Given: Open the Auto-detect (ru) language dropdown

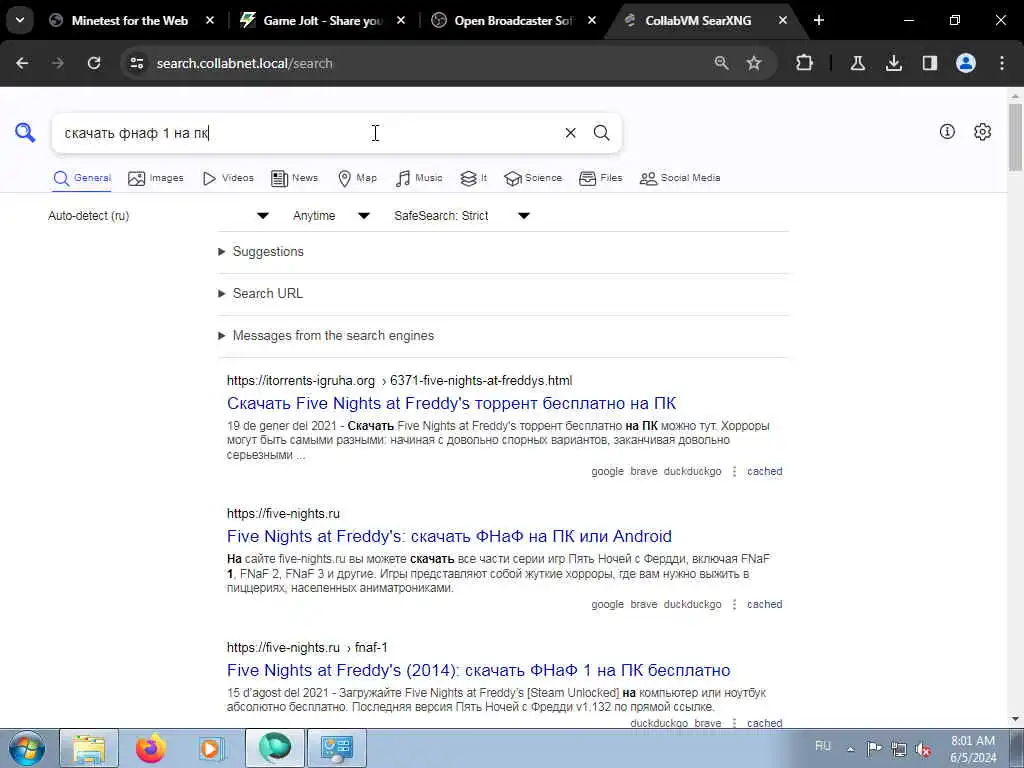Looking at the screenshot, I should (159, 216).
